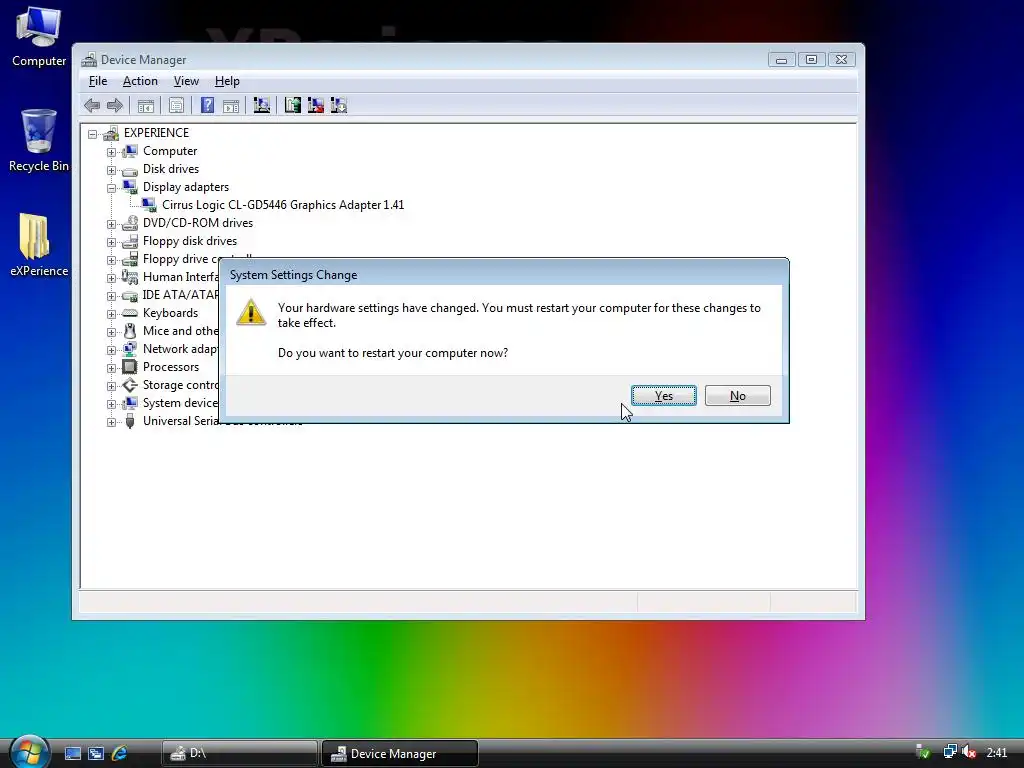Image resolution: width=1024 pixels, height=768 pixels.
Task: Select the EXPERIENCE root label
Action: tap(156, 133)
